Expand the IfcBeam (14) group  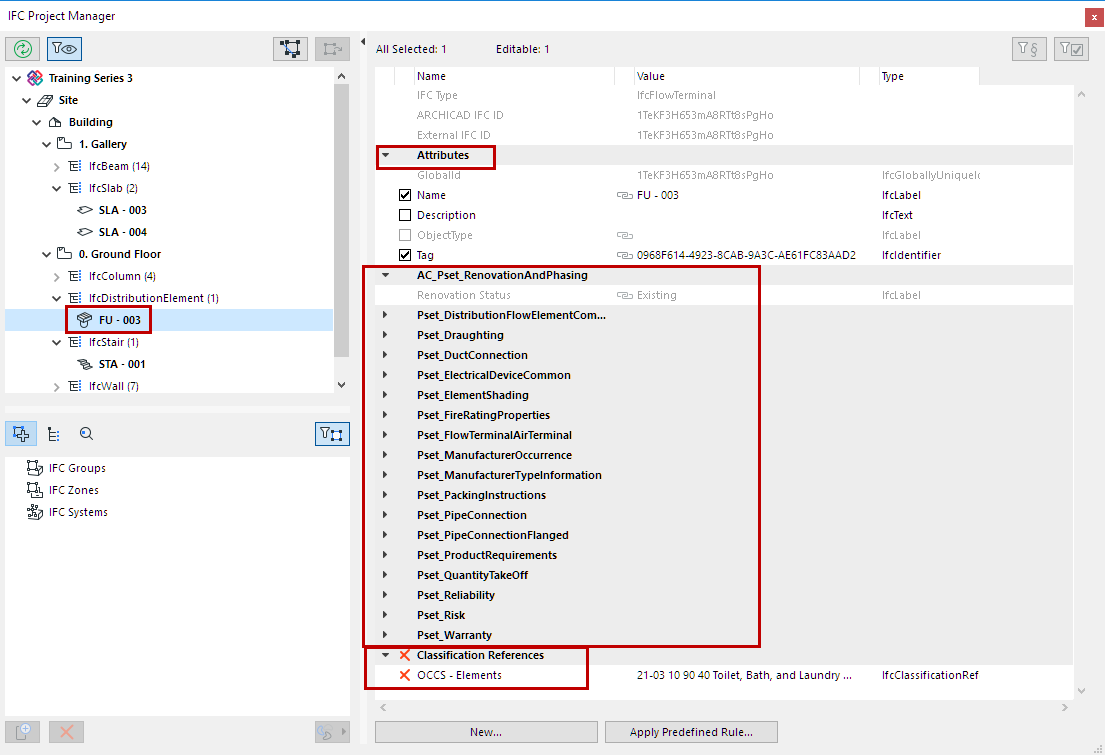tap(56, 166)
